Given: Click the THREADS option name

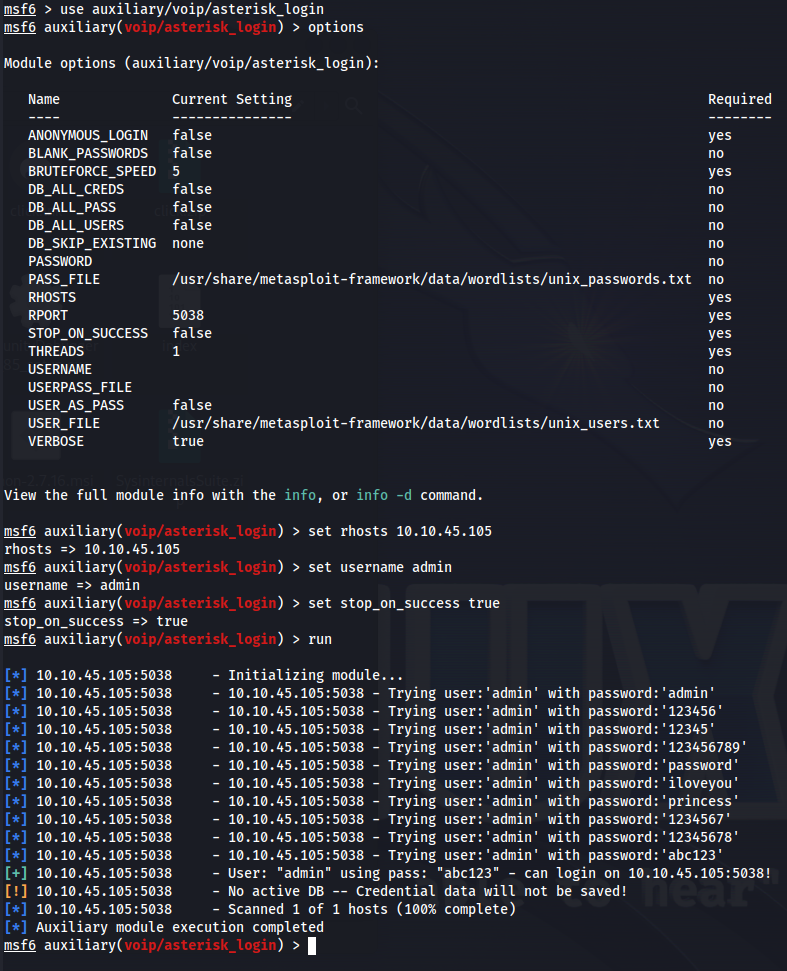Looking at the screenshot, I should click(56, 351).
